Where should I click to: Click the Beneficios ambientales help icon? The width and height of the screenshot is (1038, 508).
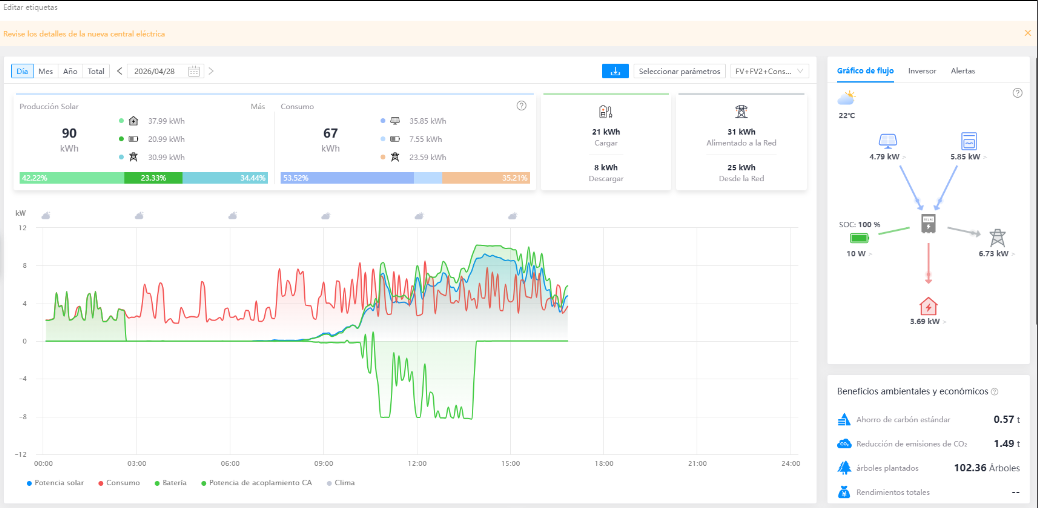(x=994, y=391)
